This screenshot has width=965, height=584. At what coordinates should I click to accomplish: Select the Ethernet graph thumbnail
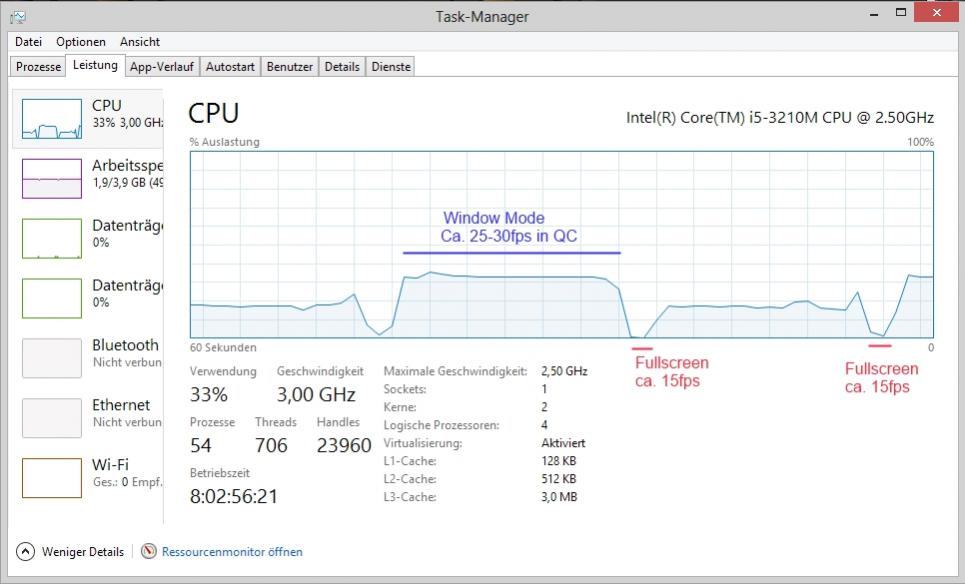52,418
